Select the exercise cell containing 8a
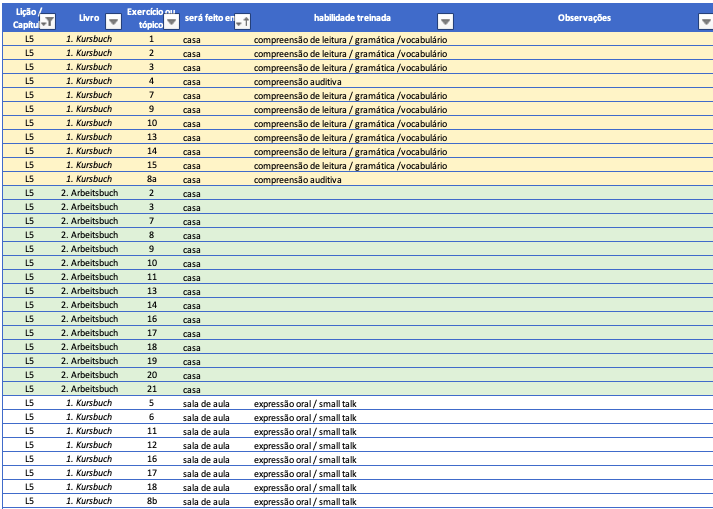 point(151,180)
